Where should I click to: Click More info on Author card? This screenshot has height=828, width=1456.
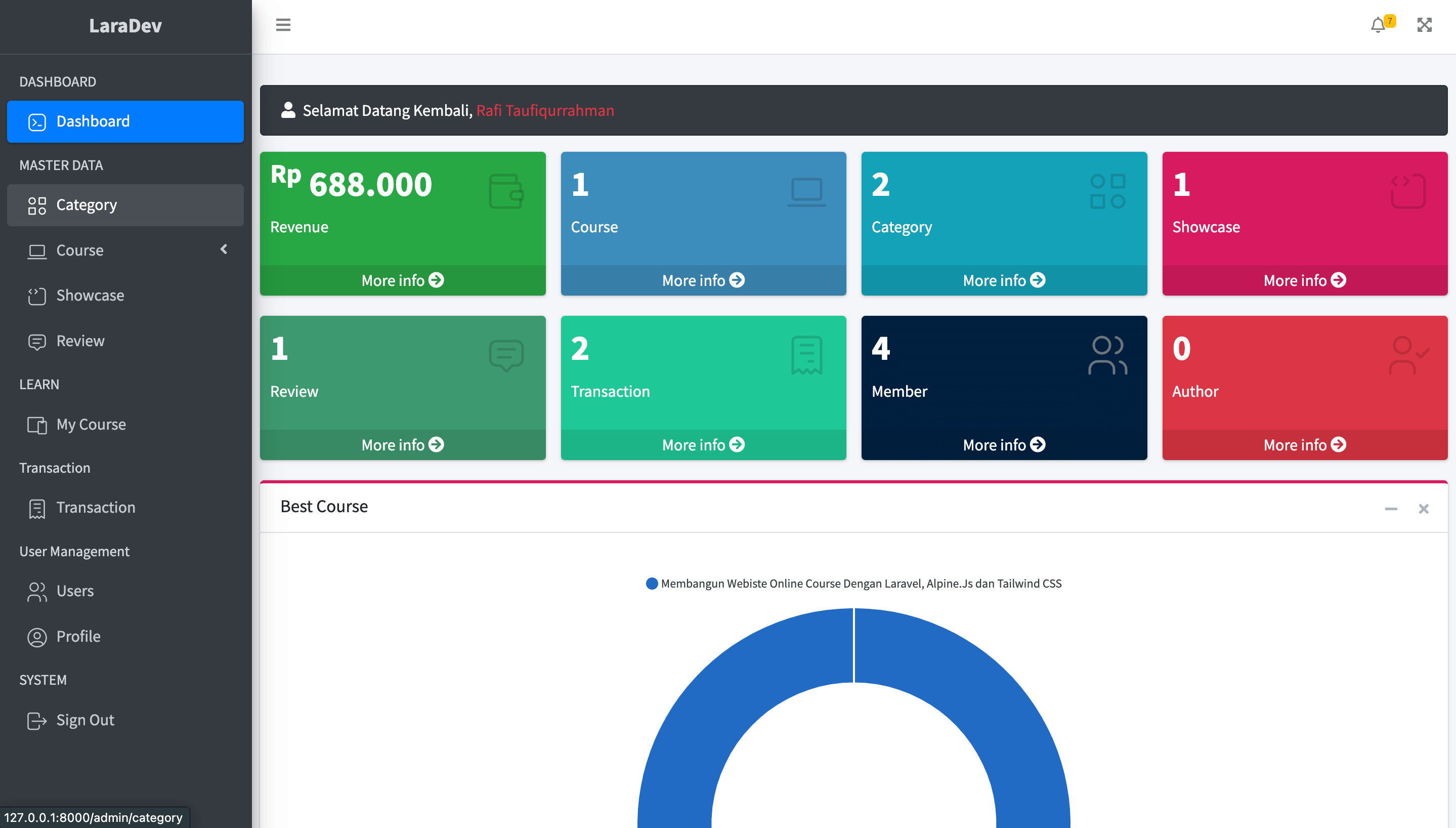1305,445
